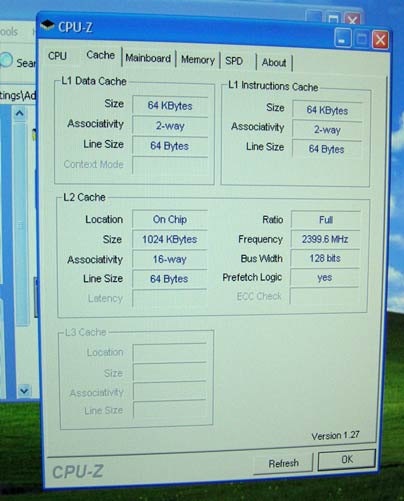Click the L1 Instructions Cache size 64 KBytes
The height and width of the screenshot is (501, 404).
(327, 110)
